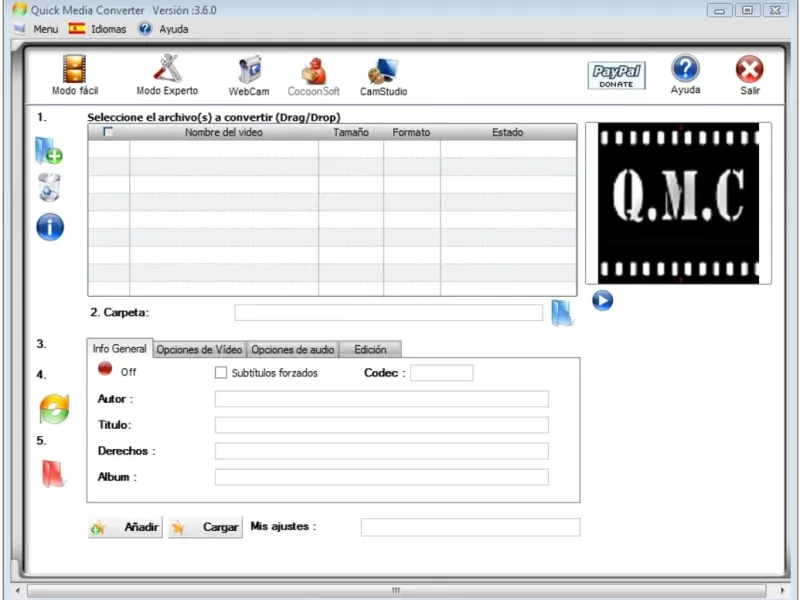800x600 pixels.
Task: Switch to Opciones de Vídeo tab
Action: [199, 349]
